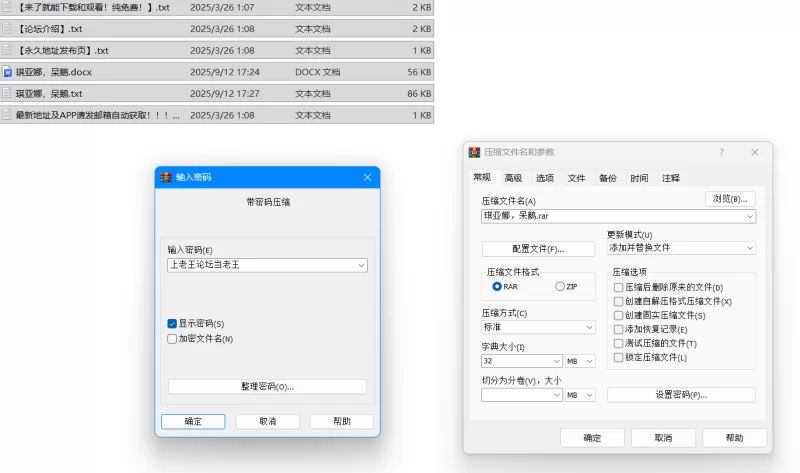Enable 压缩后删除原来的文件 option

618,287
